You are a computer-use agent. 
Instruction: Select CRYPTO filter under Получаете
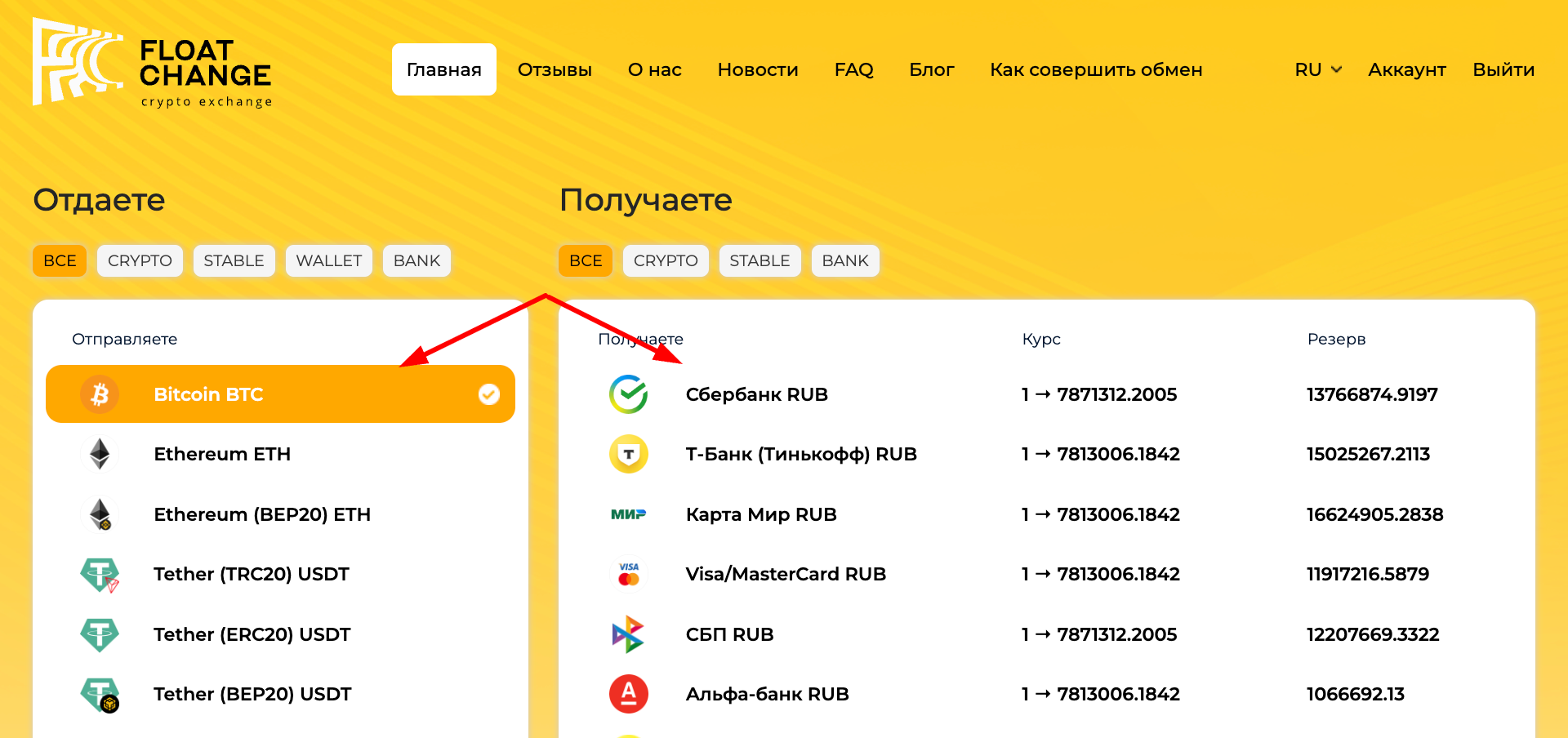(x=666, y=260)
